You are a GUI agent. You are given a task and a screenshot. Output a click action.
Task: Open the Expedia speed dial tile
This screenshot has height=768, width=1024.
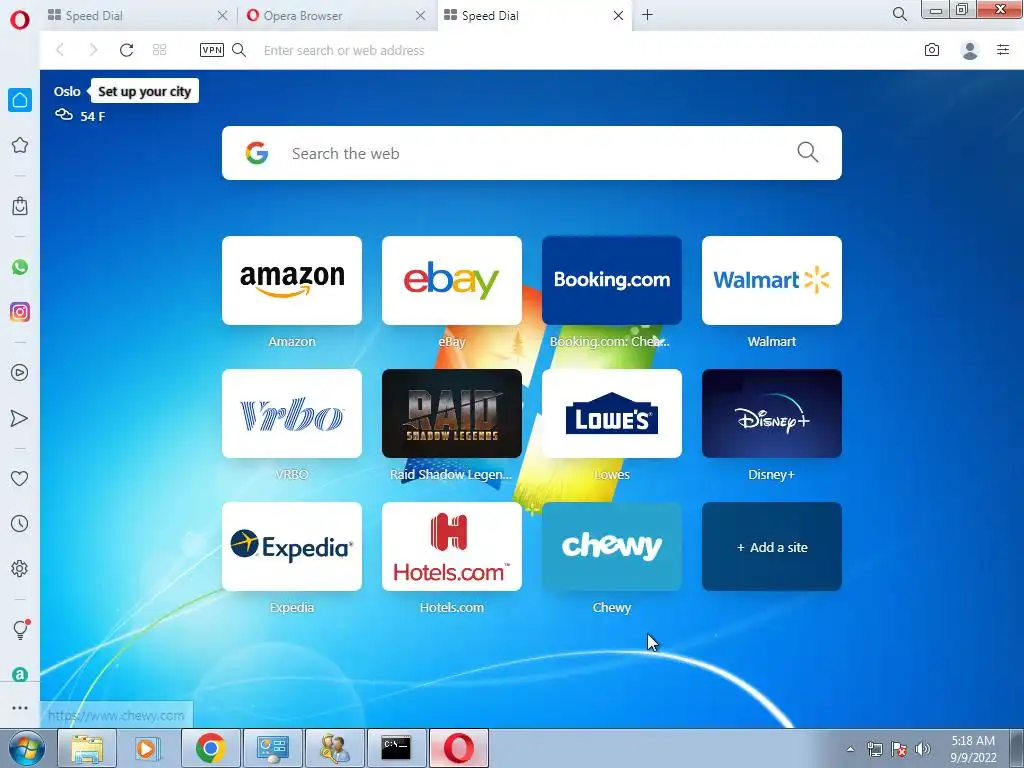(x=292, y=547)
